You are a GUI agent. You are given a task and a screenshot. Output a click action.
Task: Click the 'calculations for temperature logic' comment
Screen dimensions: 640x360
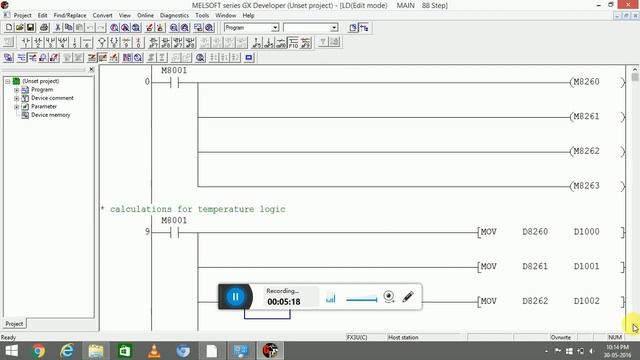click(198, 209)
